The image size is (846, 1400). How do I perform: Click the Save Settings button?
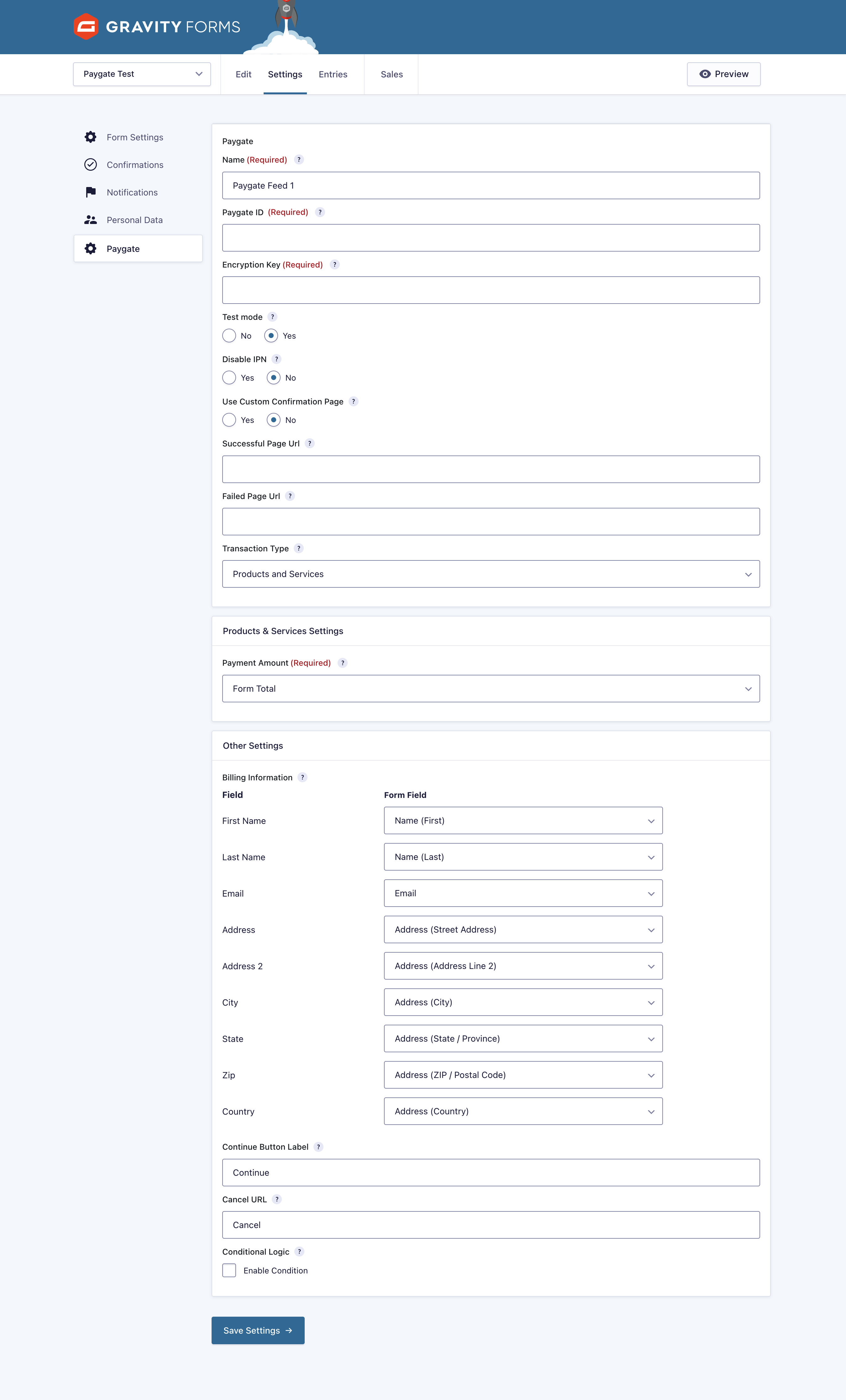[x=258, y=1331]
